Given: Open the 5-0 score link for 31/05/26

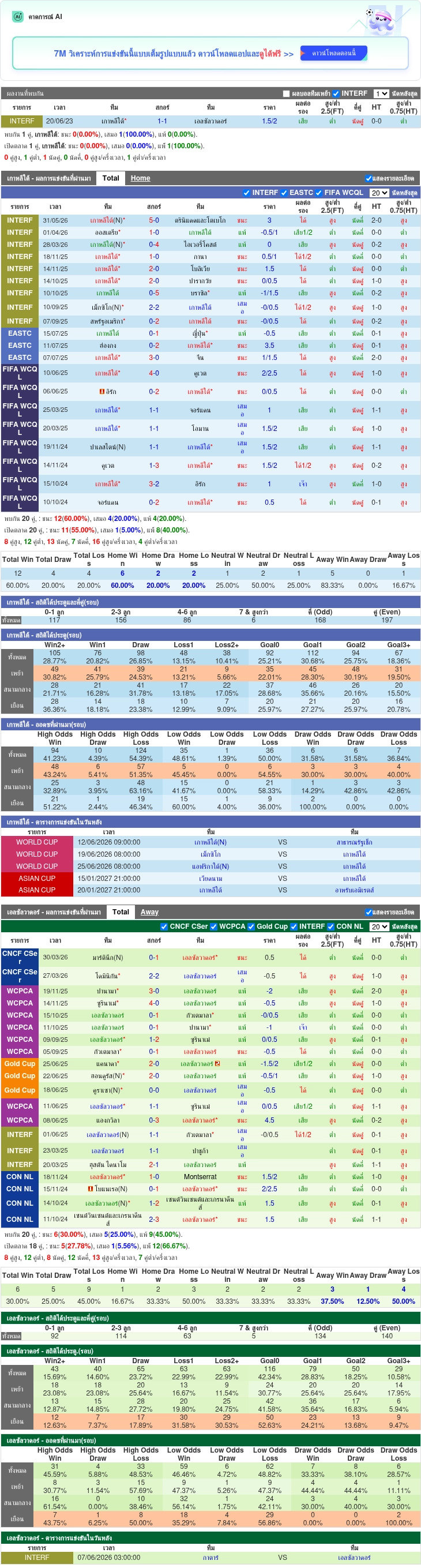Looking at the screenshot, I should pyautogui.click(x=154, y=220).
